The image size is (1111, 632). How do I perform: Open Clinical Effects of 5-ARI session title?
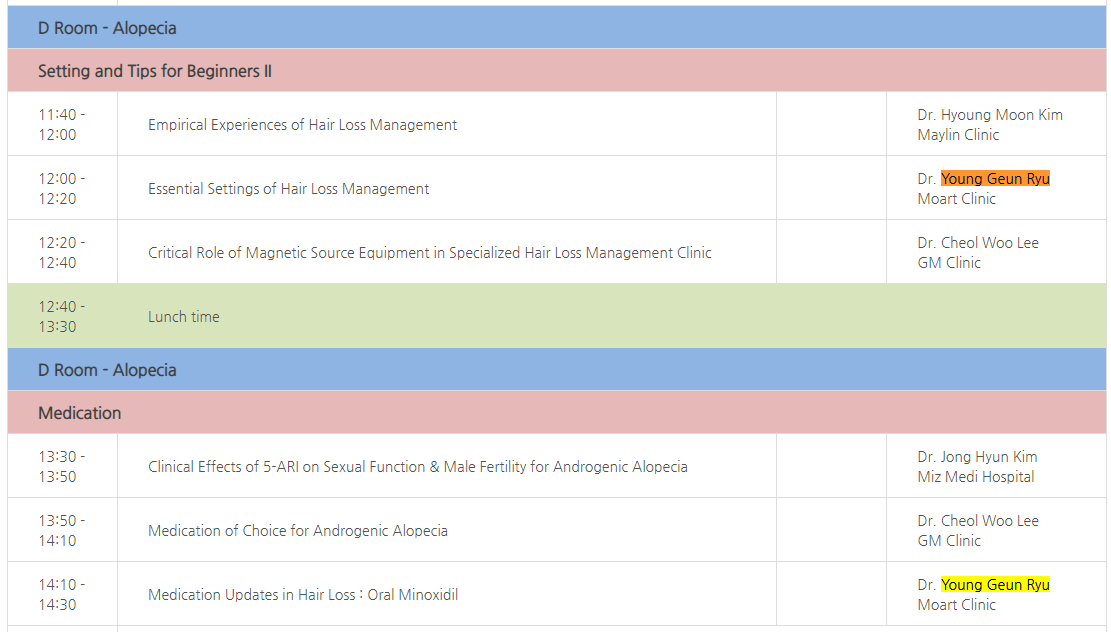click(417, 467)
